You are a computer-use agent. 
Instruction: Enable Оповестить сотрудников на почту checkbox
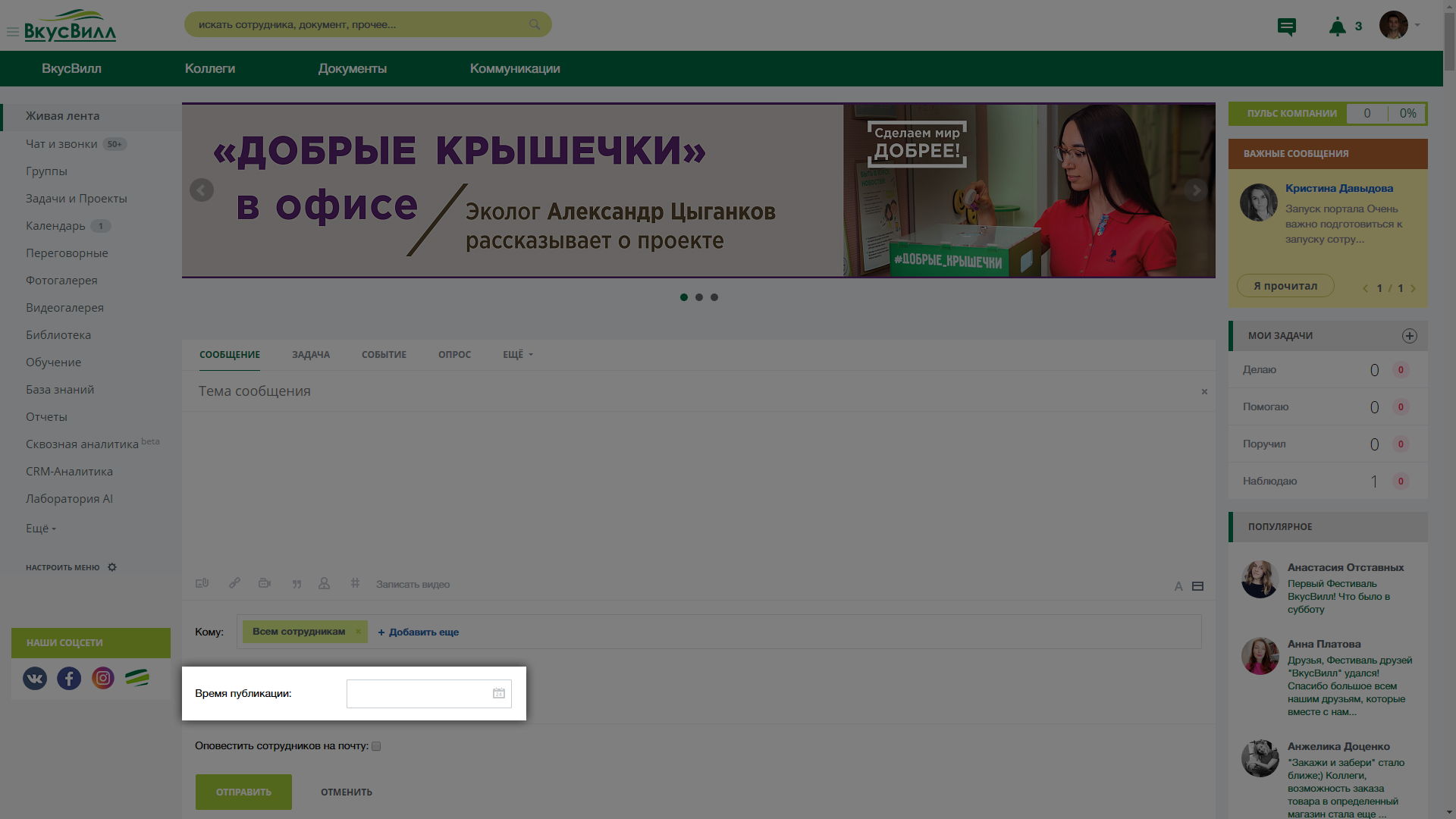[x=376, y=746]
